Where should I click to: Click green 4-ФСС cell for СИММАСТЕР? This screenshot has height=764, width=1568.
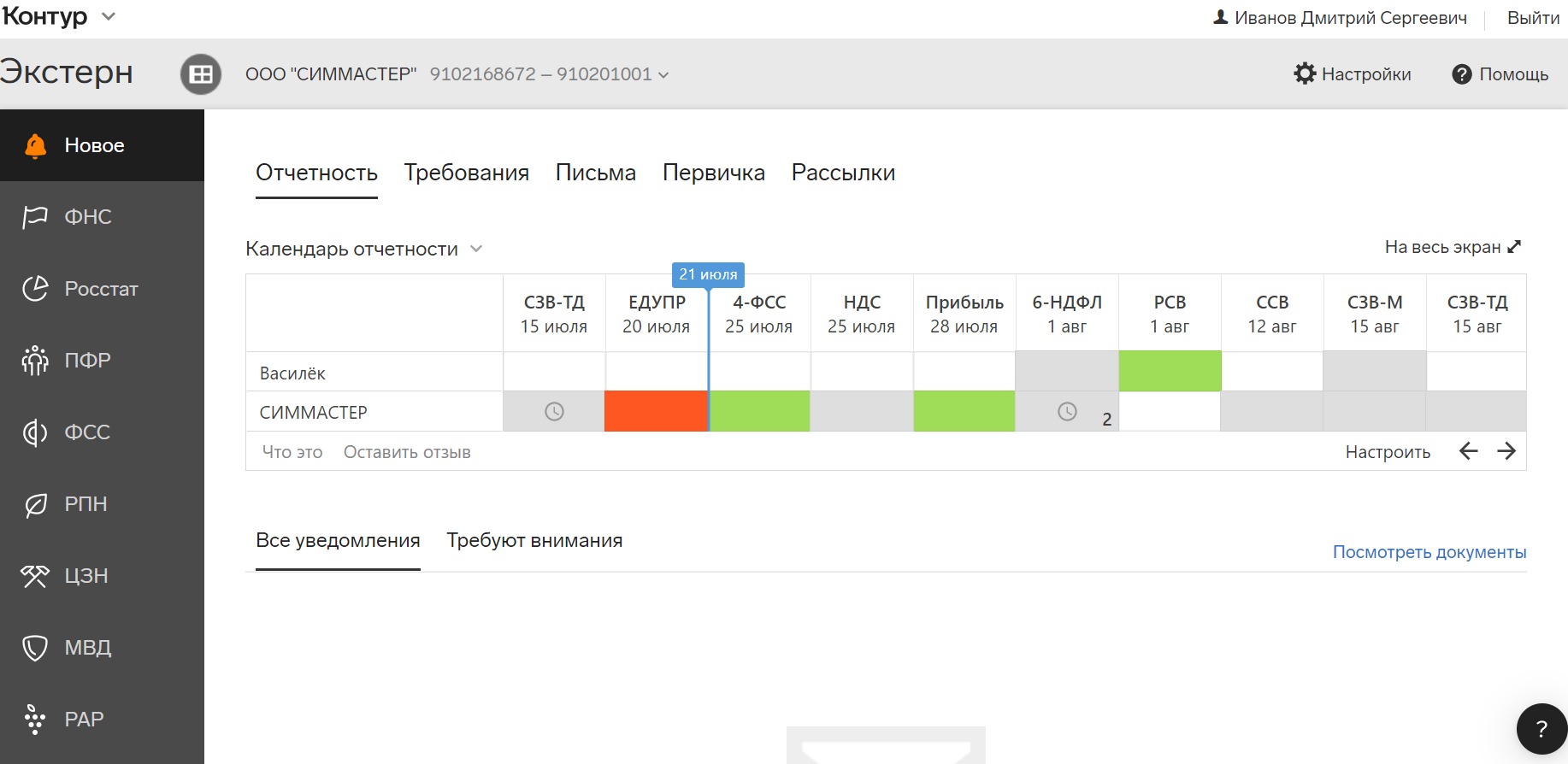[x=760, y=411]
